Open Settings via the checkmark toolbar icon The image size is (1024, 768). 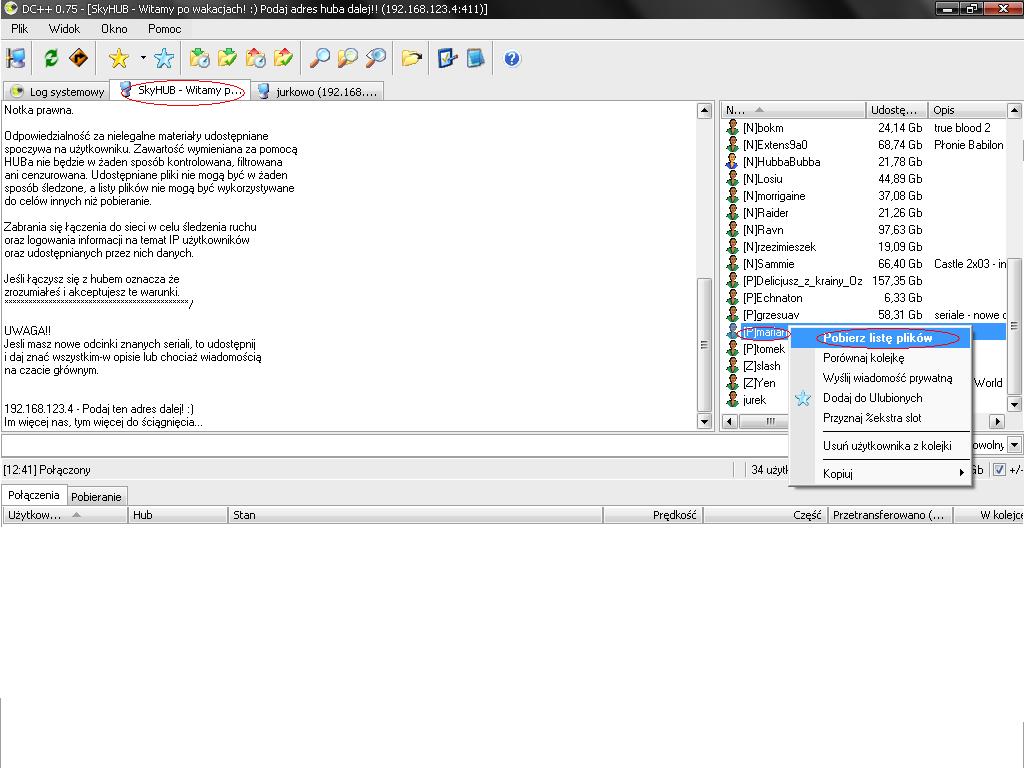[x=447, y=58]
